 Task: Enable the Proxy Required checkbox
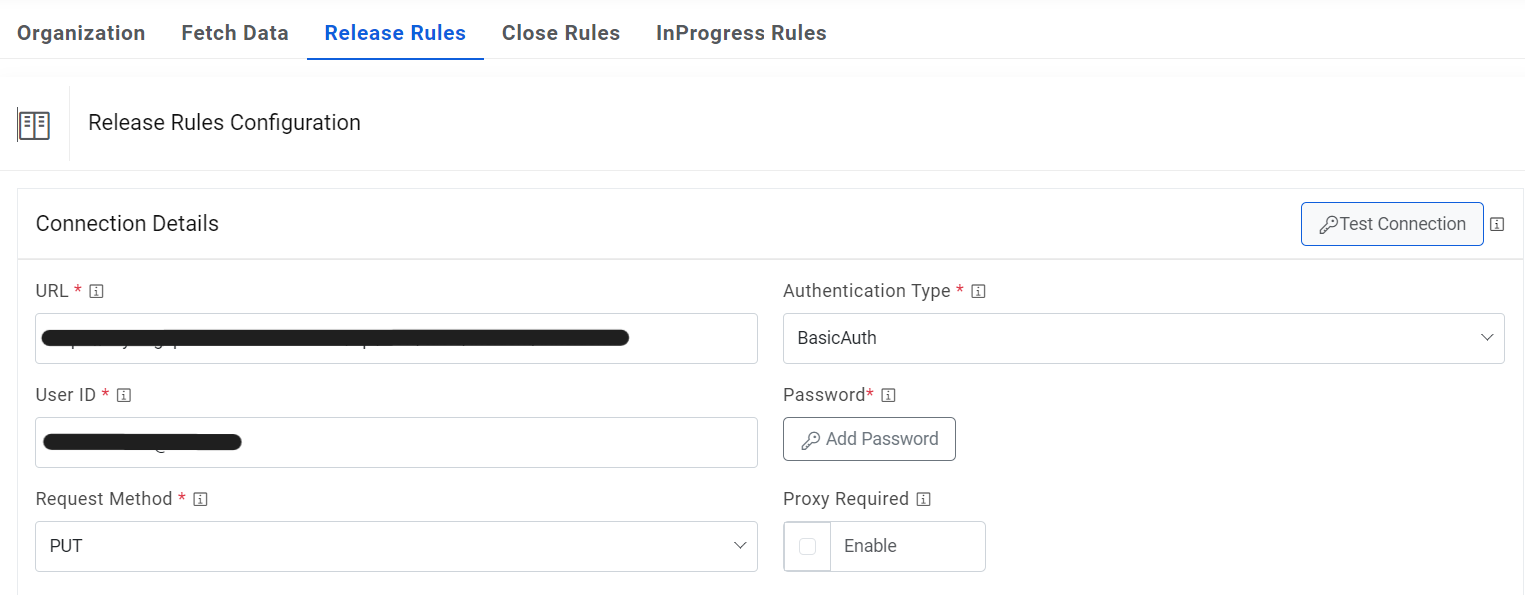(808, 546)
